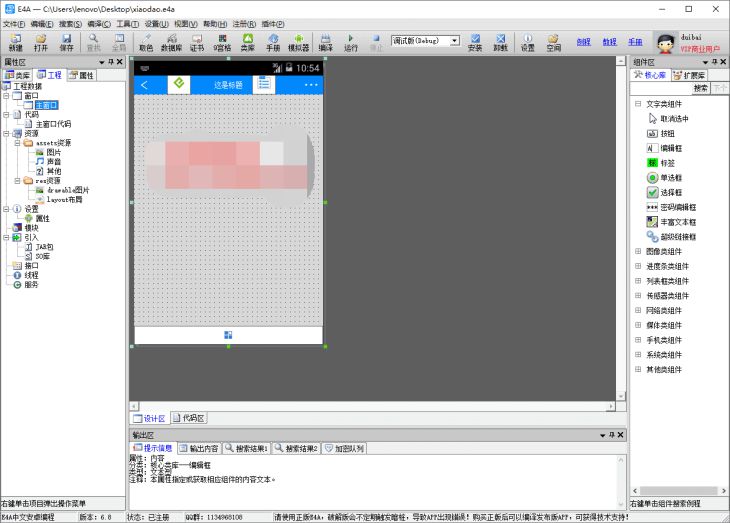
Task: Click the 类库 library toolbar icon
Action: (248, 42)
